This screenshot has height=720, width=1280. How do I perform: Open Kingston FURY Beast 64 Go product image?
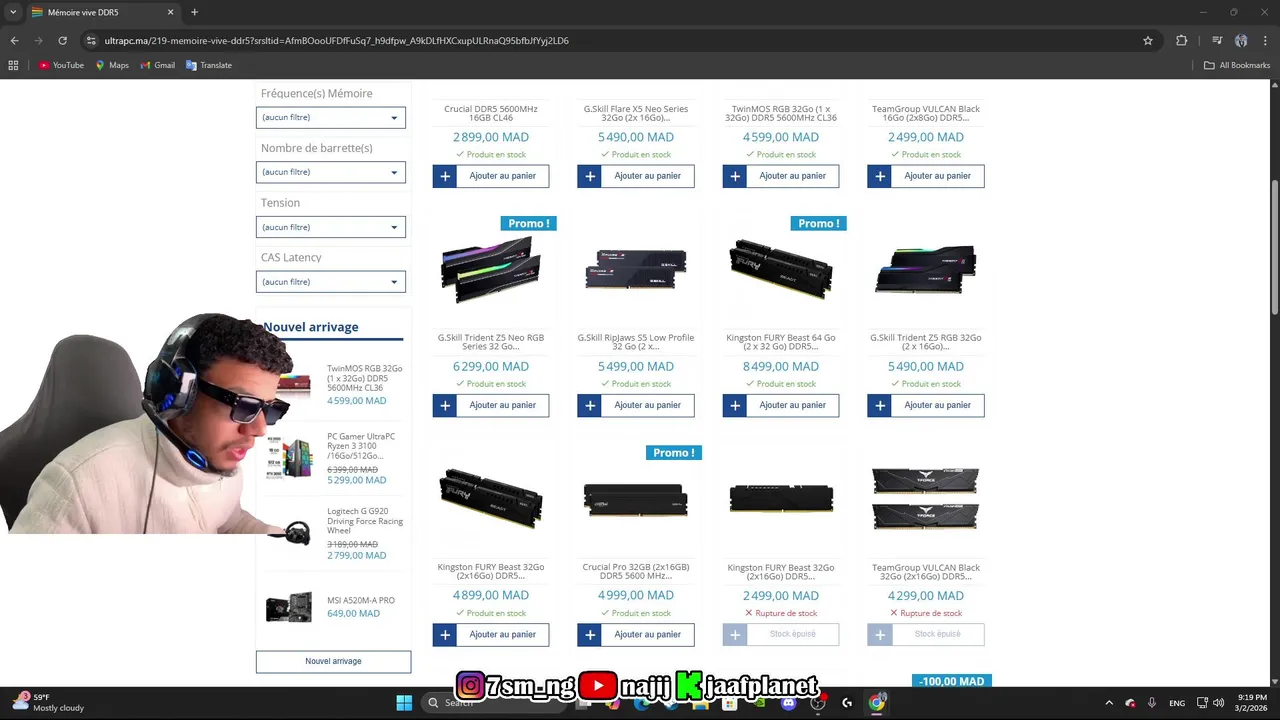pyautogui.click(x=781, y=268)
